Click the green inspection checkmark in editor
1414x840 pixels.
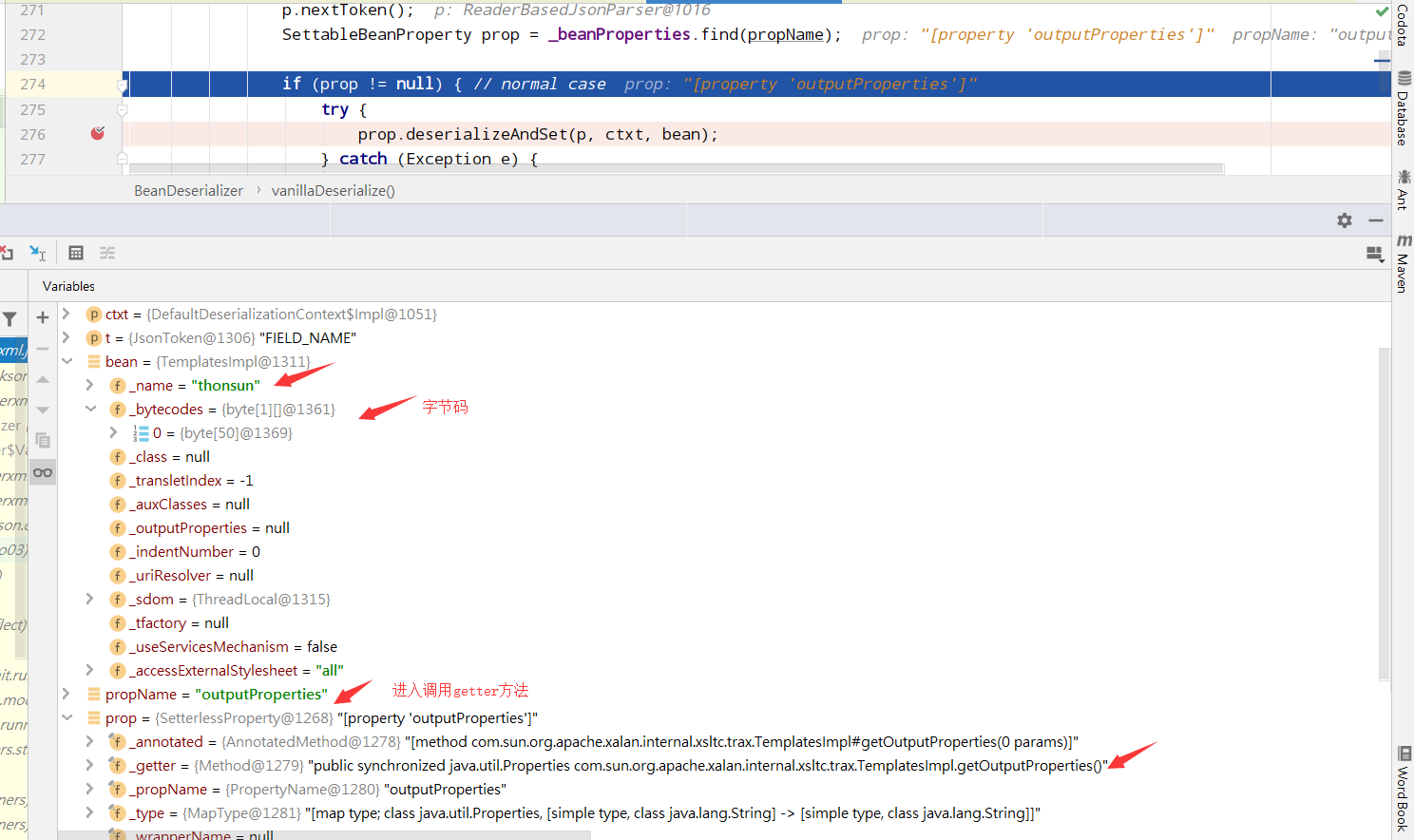tap(1382, 11)
